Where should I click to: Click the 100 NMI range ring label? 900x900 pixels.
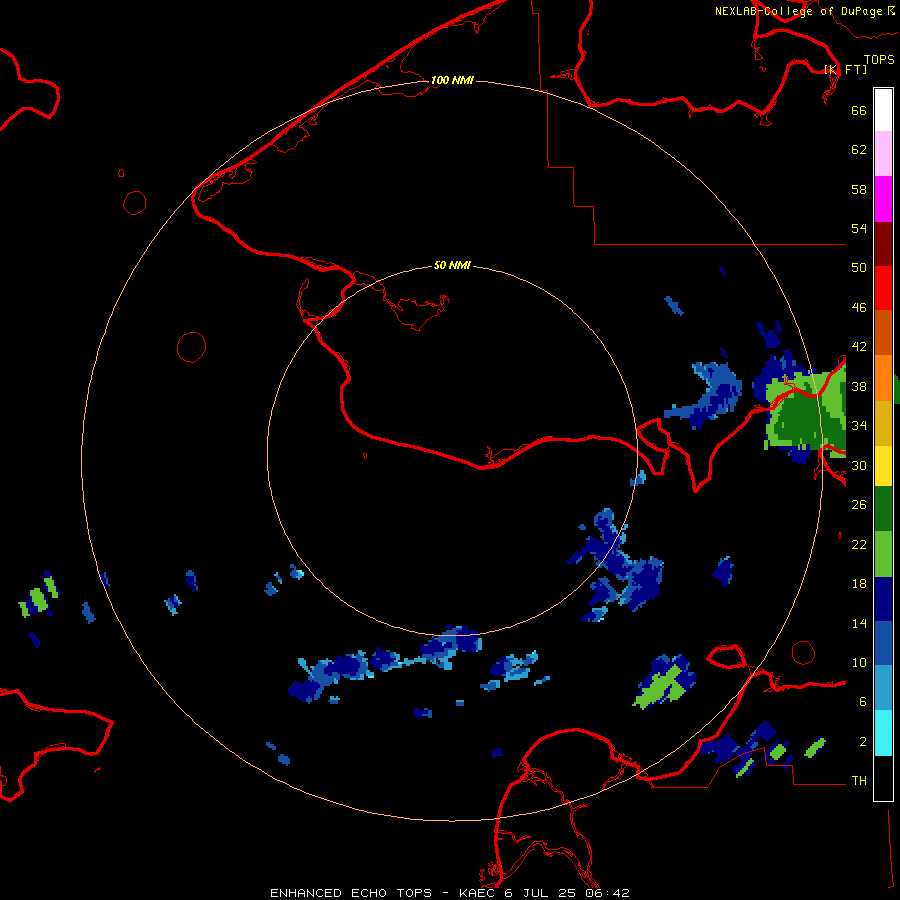coord(452,80)
